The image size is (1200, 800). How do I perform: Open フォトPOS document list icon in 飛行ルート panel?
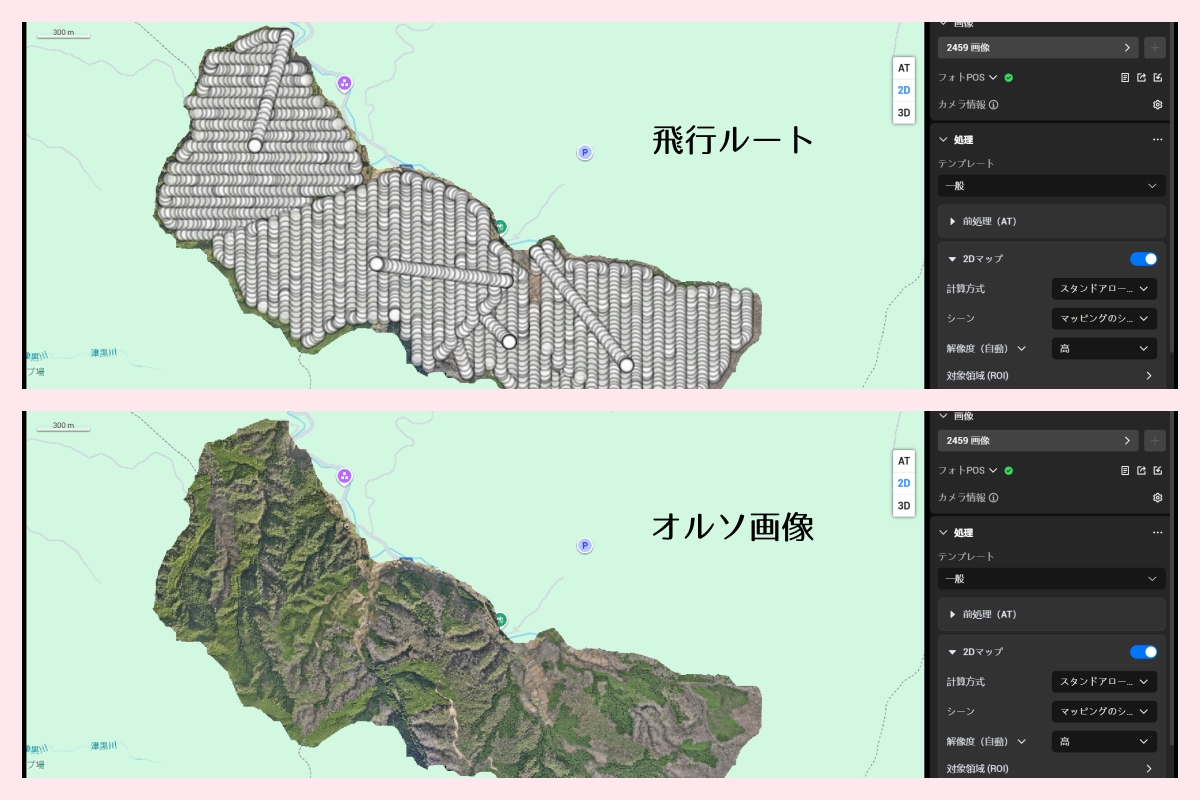click(x=1125, y=77)
